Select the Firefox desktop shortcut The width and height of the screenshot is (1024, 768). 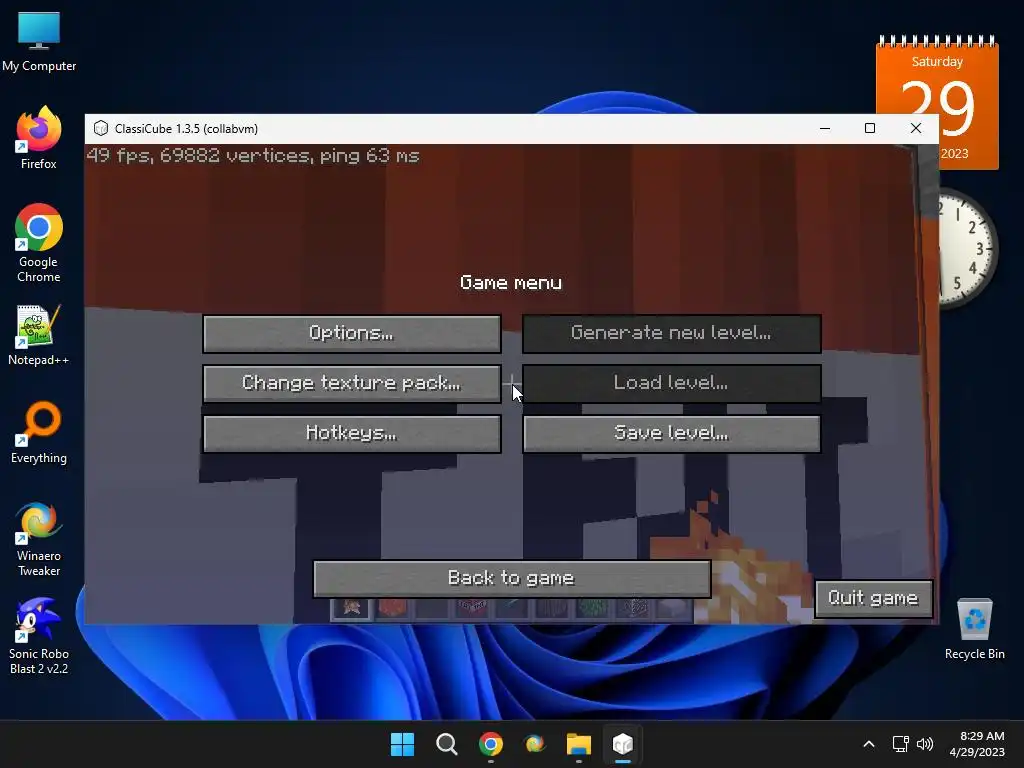click(x=39, y=138)
